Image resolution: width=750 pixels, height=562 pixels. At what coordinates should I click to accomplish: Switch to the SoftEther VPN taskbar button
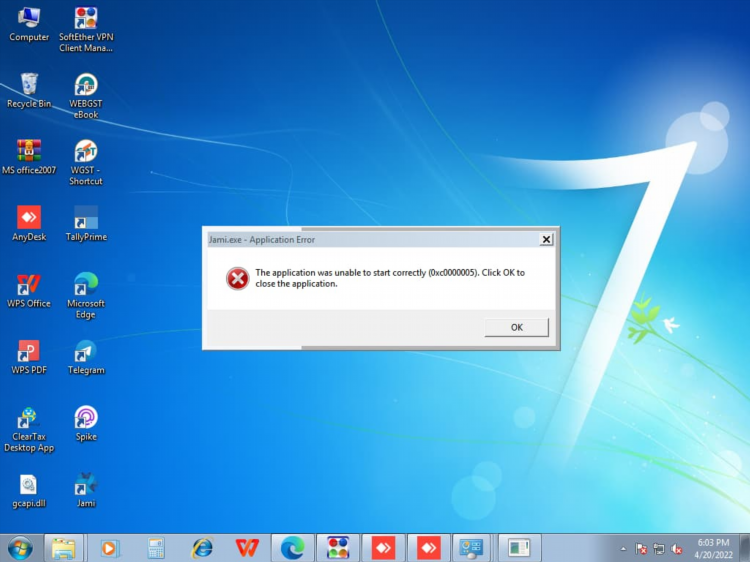coord(338,548)
